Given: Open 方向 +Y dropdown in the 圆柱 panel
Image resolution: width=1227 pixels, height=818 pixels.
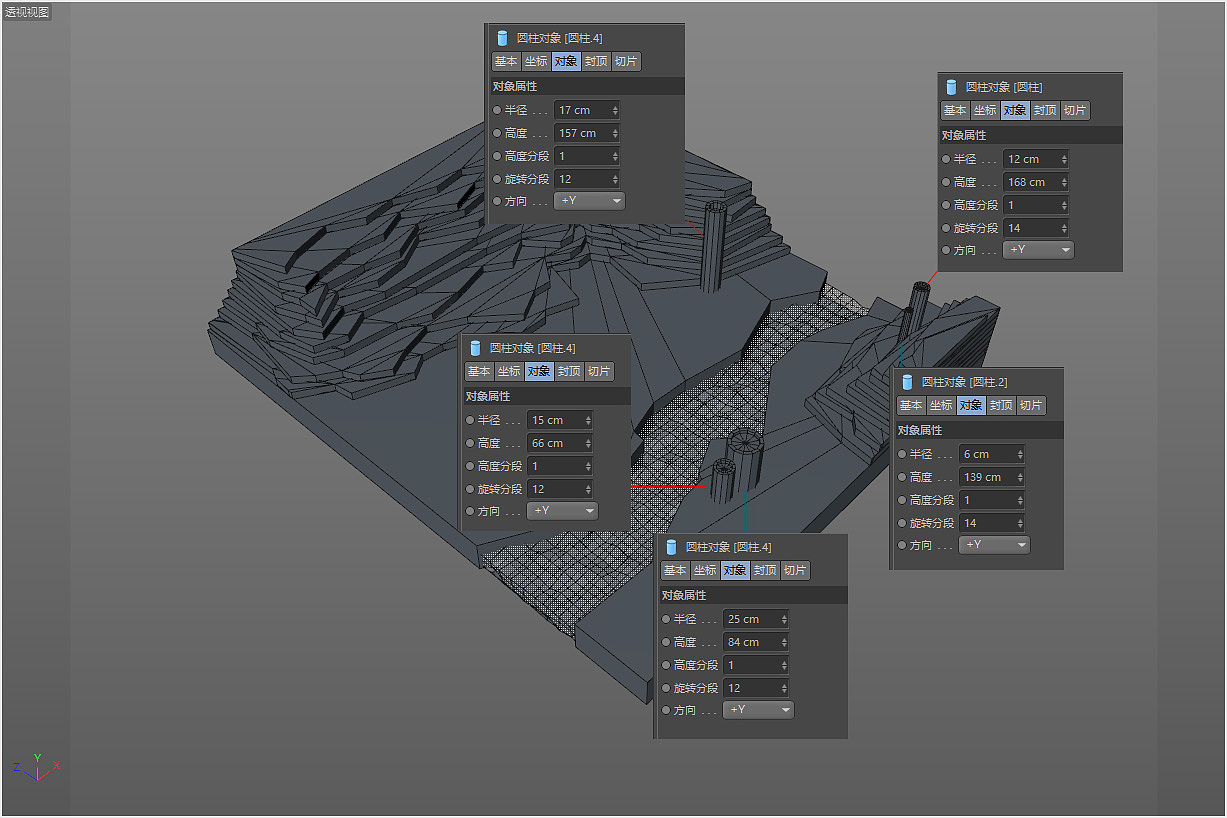Looking at the screenshot, I should 1038,250.
